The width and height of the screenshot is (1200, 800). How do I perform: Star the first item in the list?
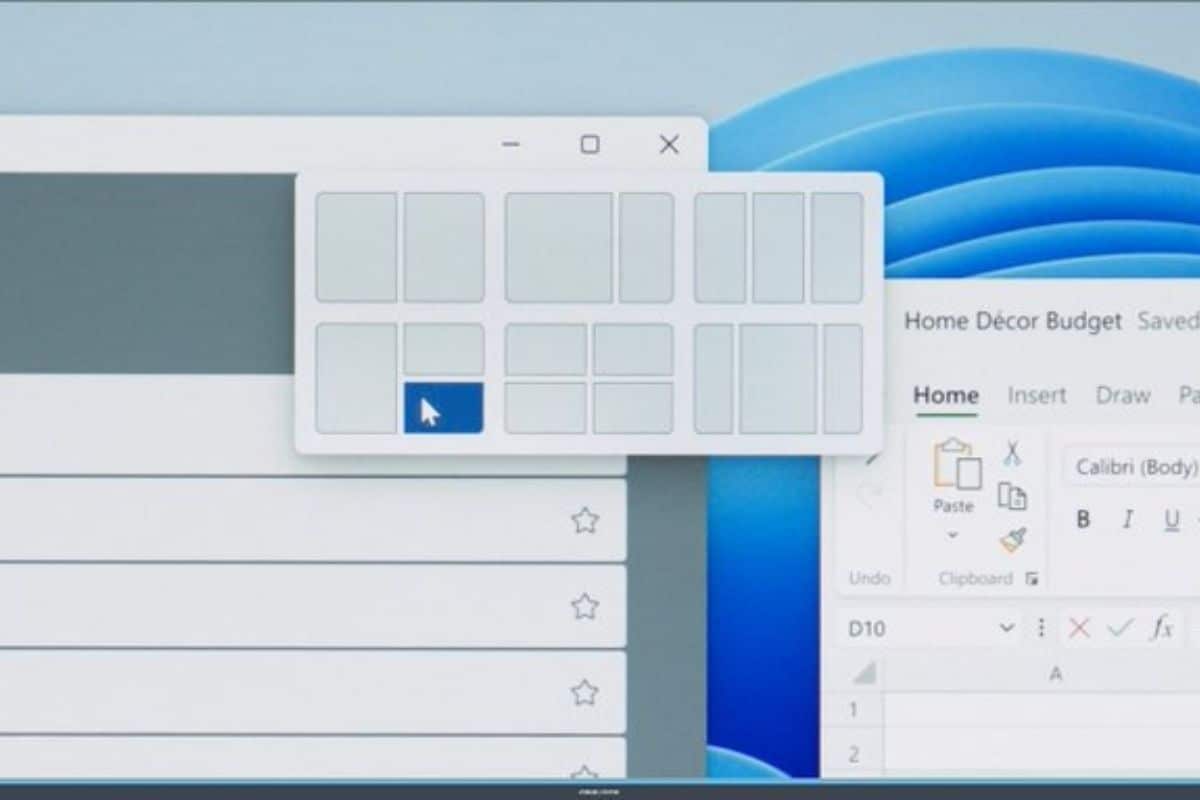pyautogui.click(x=584, y=520)
